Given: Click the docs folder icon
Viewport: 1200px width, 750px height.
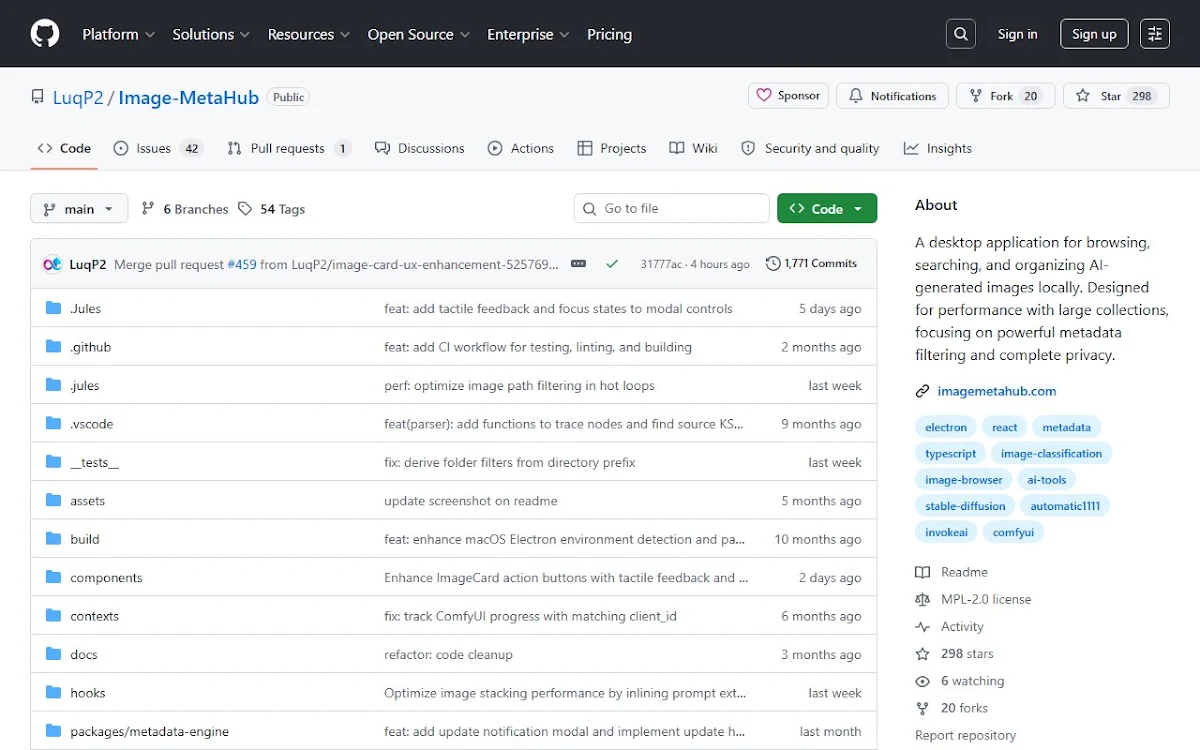Looking at the screenshot, I should 53,655.
